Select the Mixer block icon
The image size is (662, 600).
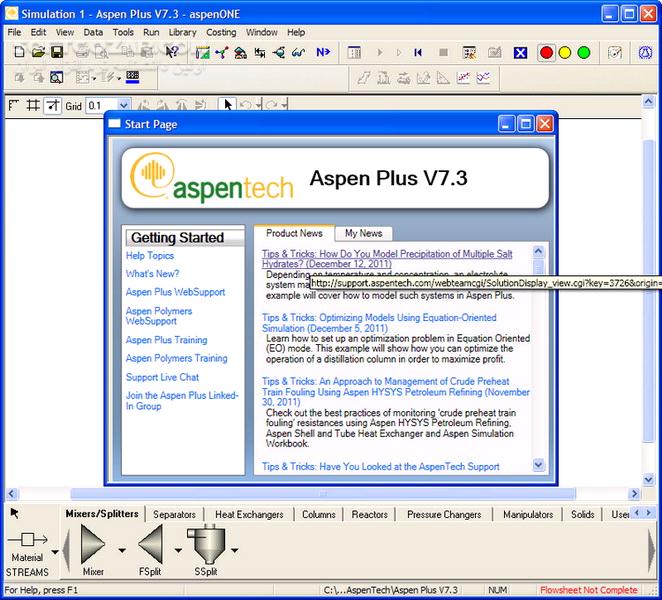(92, 543)
